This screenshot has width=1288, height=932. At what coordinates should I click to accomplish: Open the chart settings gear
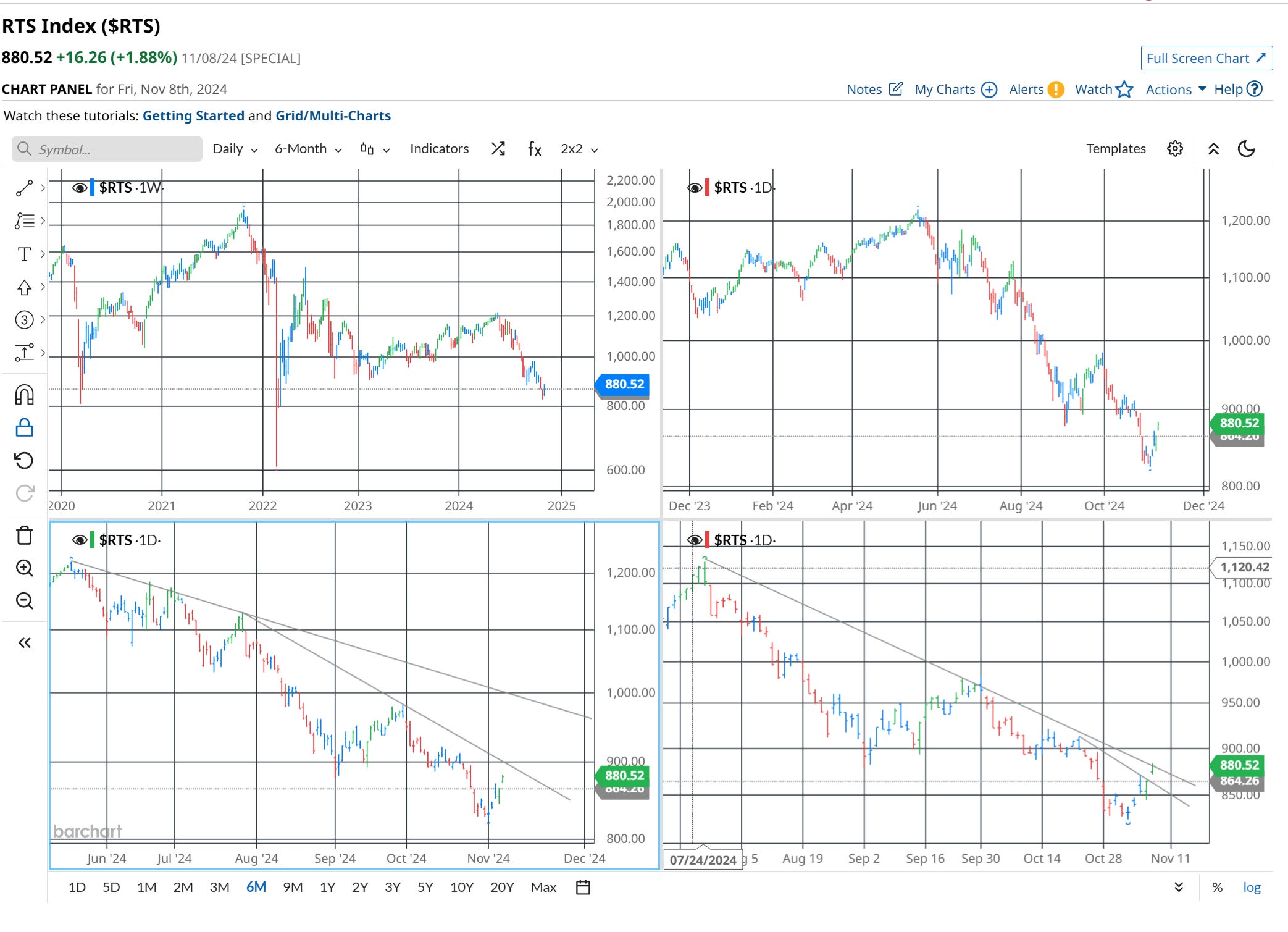tap(1174, 149)
